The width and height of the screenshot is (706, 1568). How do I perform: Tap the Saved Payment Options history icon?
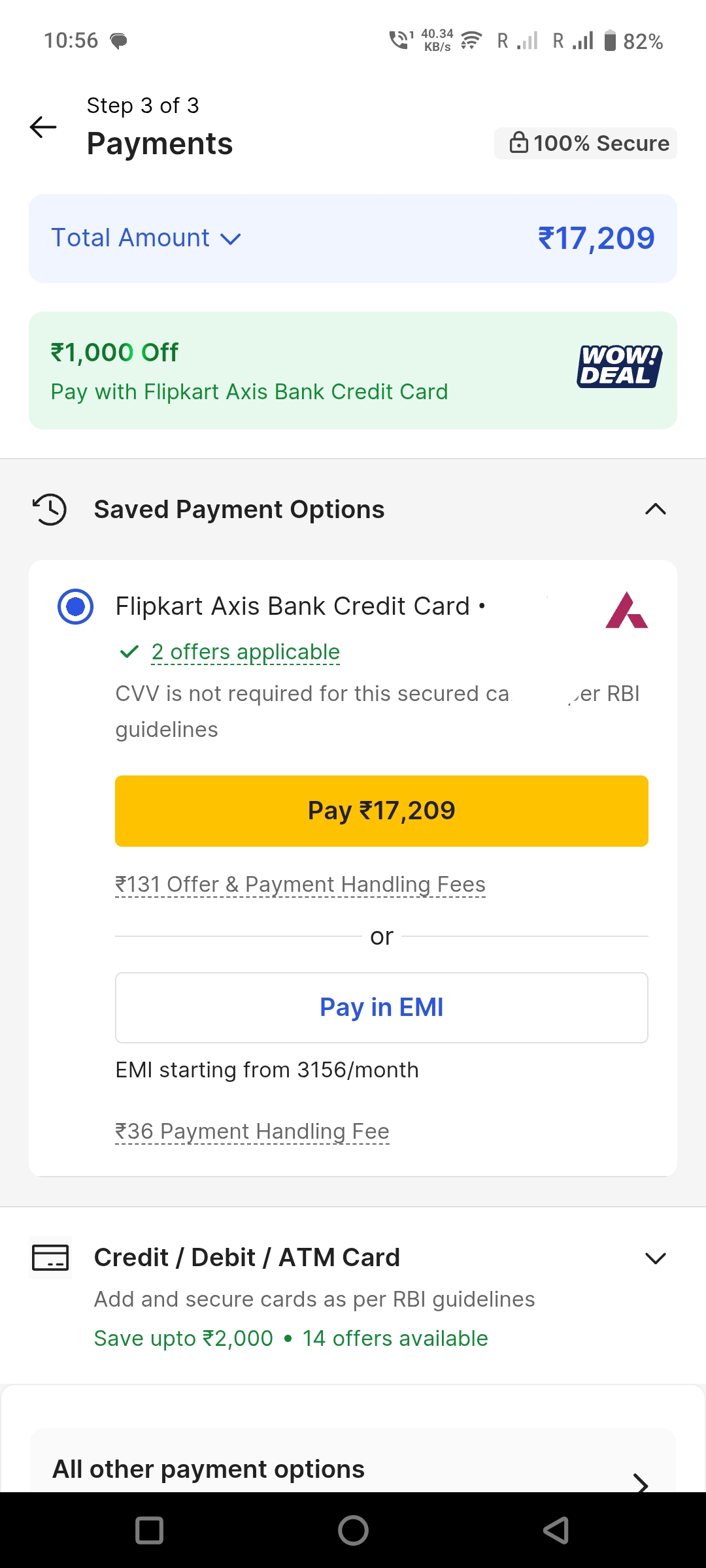pos(50,510)
